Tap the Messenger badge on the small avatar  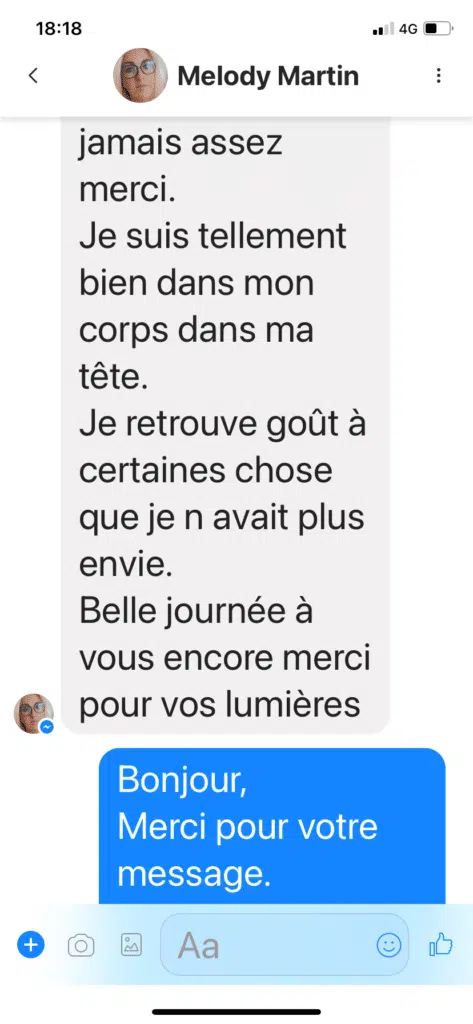46,727
